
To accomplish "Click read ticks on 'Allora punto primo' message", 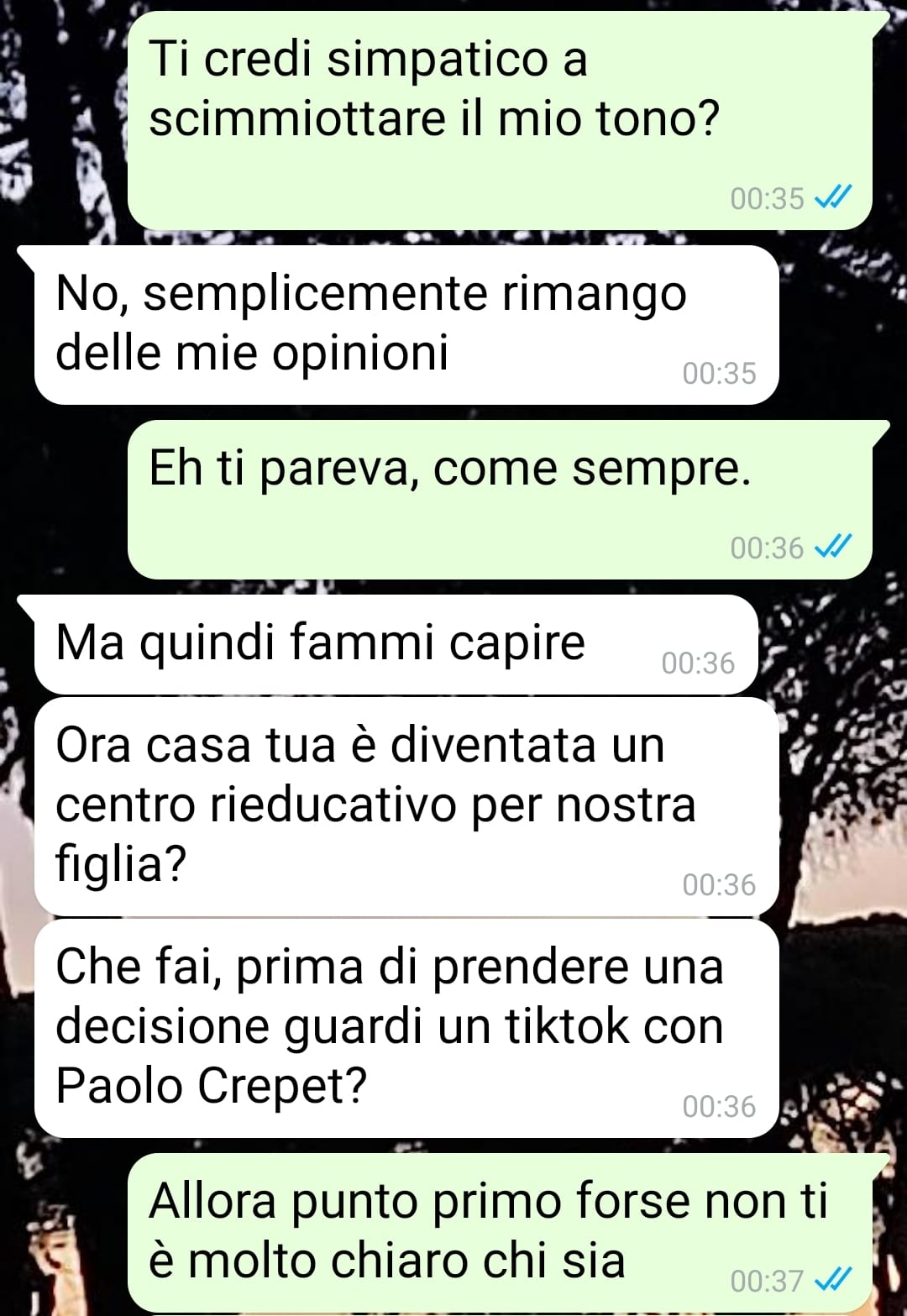I will click(x=834, y=1280).
